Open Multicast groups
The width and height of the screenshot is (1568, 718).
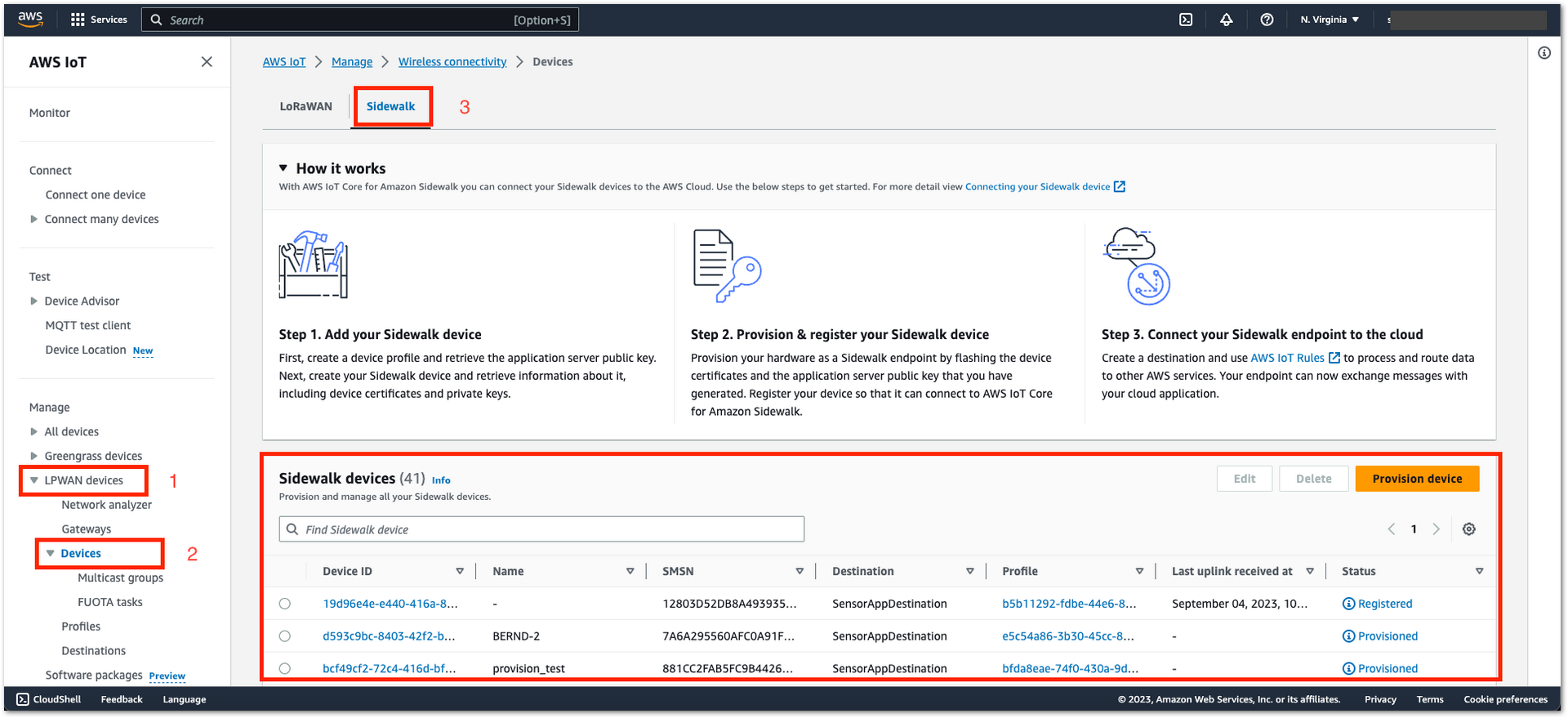(121, 578)
